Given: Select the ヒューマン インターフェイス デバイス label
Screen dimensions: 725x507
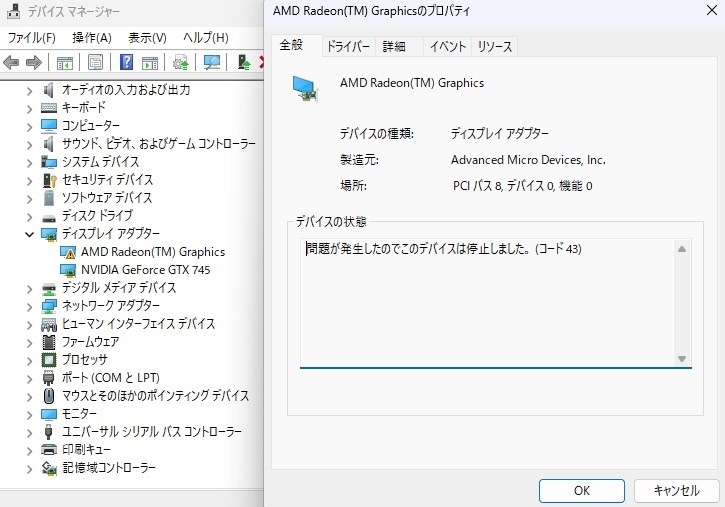Looking at the screenshot, I should [x=138, y=324].
